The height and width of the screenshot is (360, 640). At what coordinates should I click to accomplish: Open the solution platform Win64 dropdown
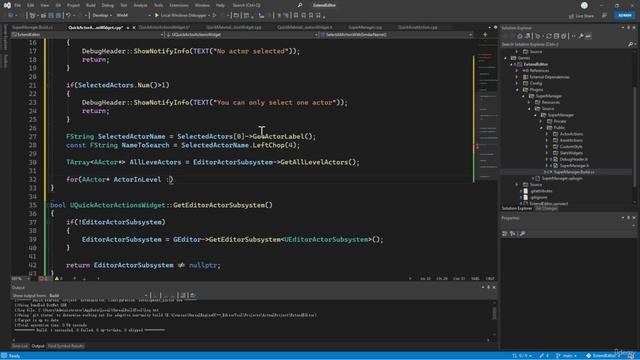[133, 16]
